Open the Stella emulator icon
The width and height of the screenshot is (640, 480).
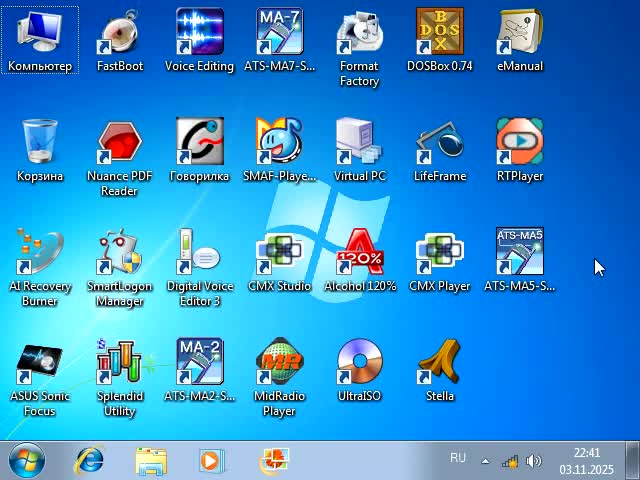(439, 364)
